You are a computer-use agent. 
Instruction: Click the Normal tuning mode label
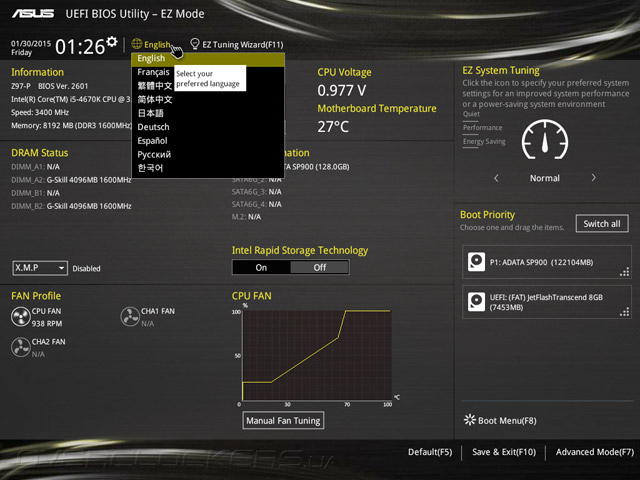pos(544,178)
